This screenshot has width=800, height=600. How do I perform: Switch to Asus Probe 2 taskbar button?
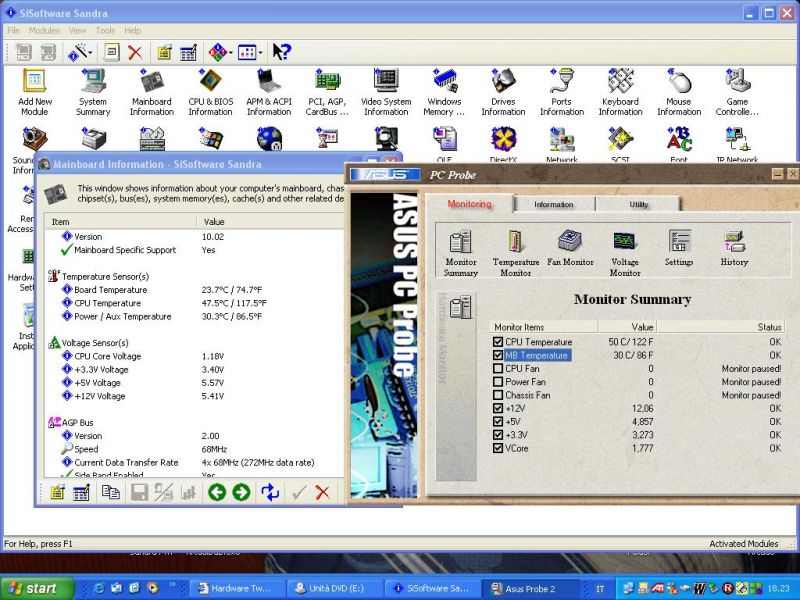(531, 588)
